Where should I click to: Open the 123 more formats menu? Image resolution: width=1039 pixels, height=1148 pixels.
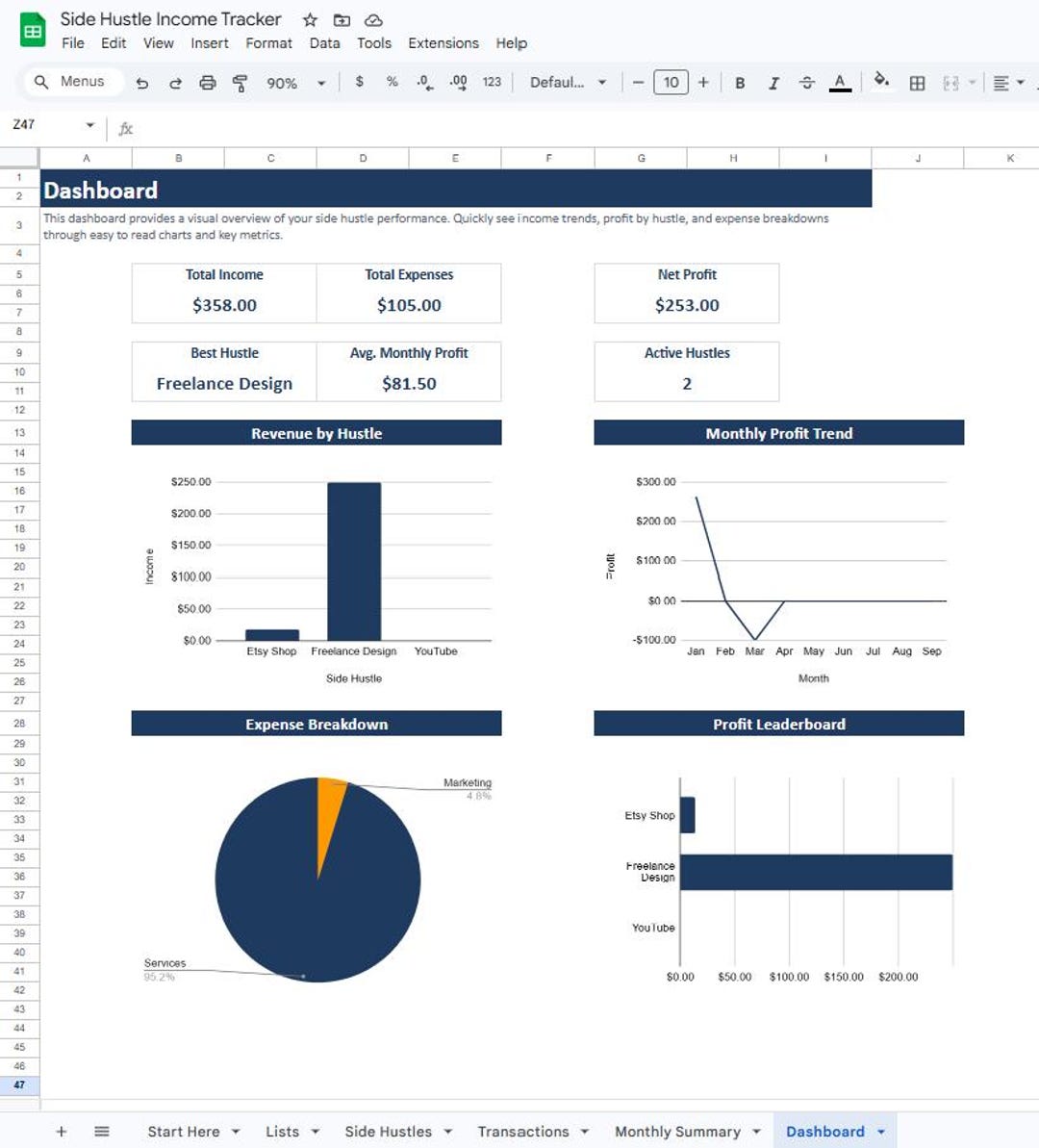point(492,82)
